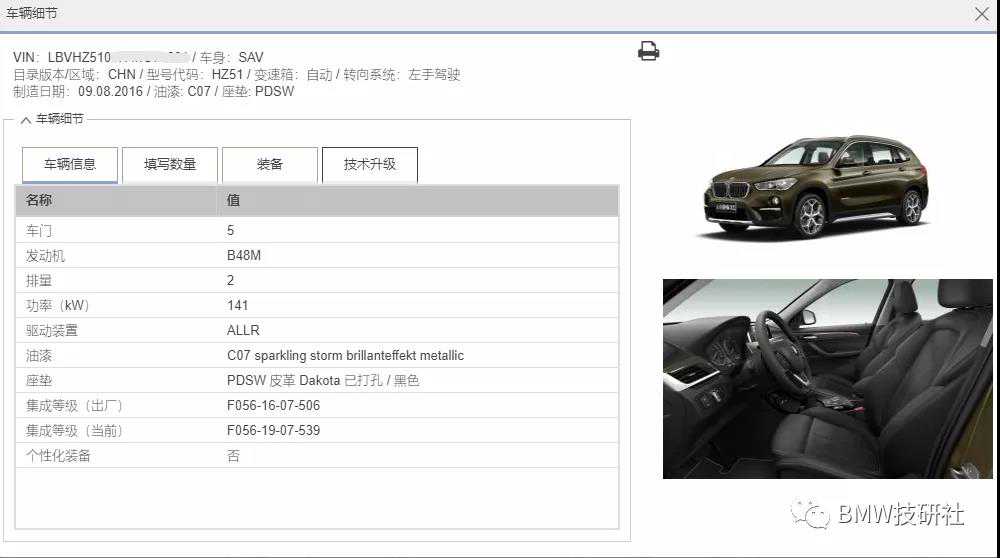1000x558 pixels.
Task: Click the printer icon
Action: (648, 51)
